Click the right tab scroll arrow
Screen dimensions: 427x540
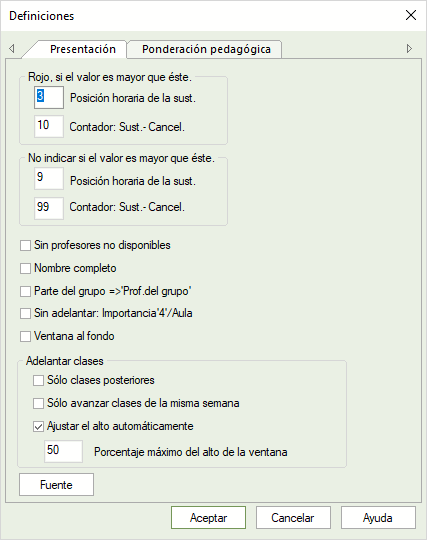409,48
